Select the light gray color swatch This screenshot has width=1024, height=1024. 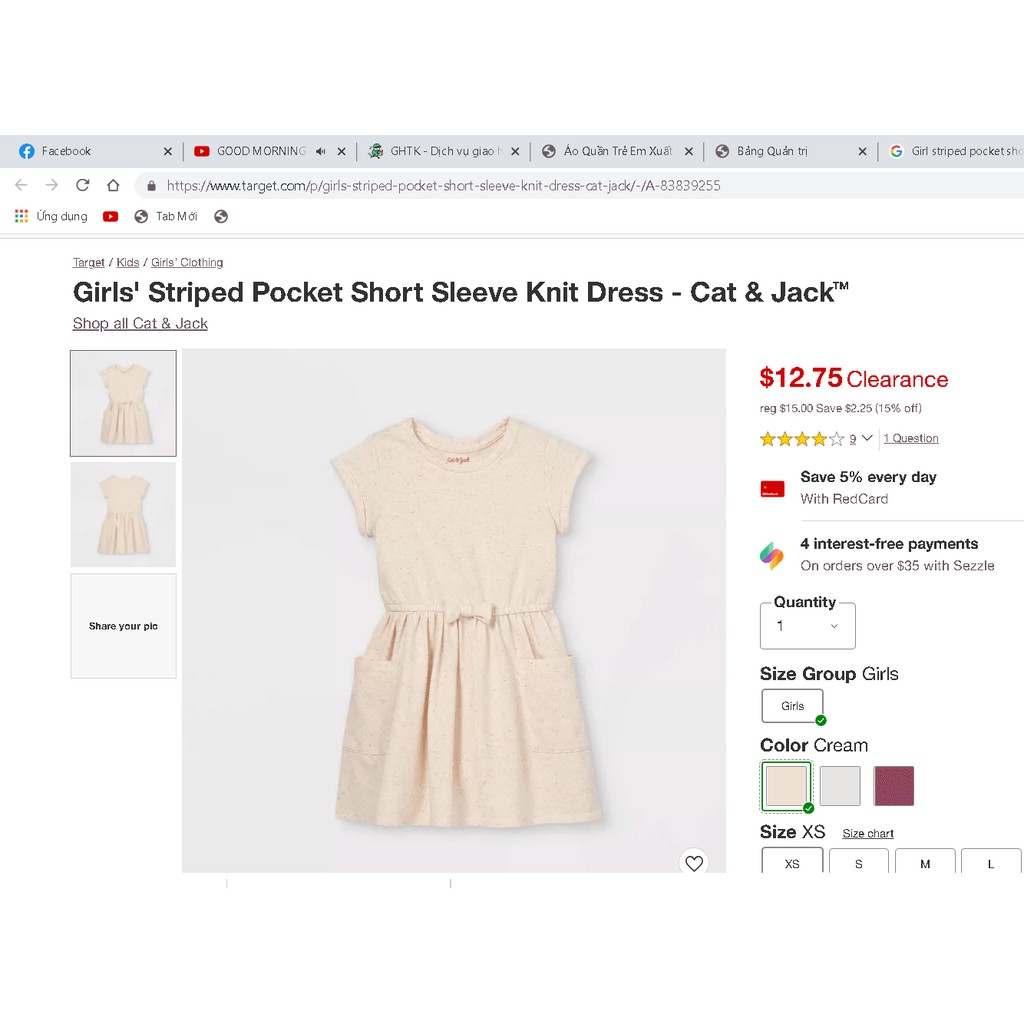840,786
